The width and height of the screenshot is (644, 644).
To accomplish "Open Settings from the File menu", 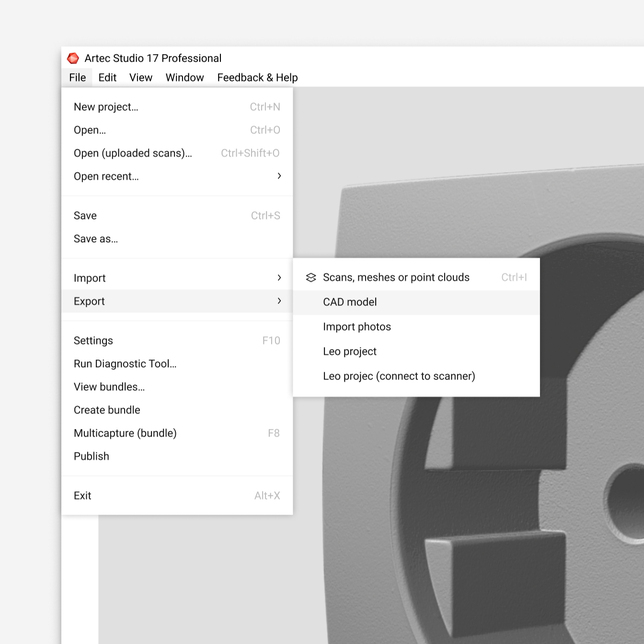I will point(177,340).
